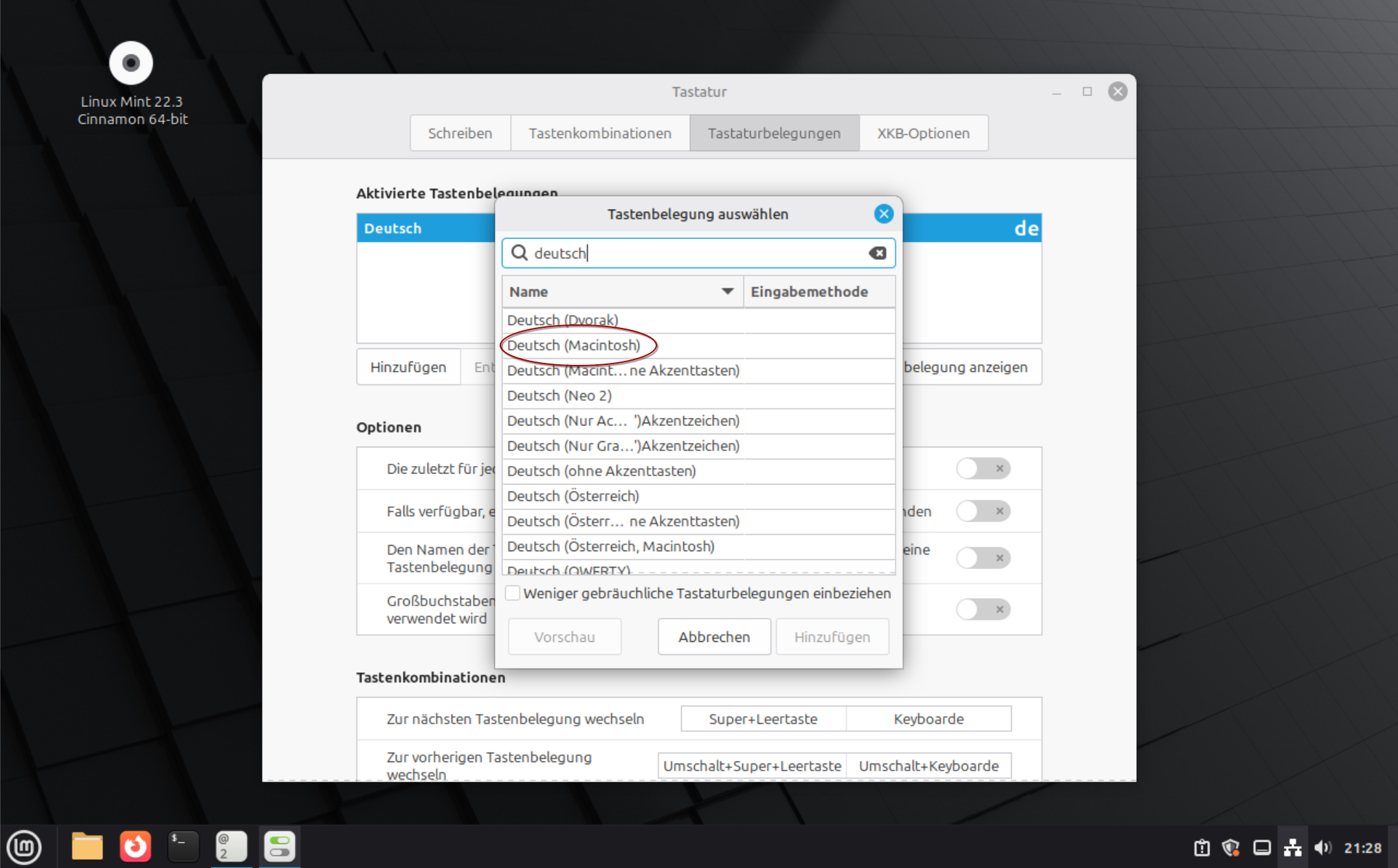Check 'Weniger gebräuchliche Tastaturbelegungen einbeziehen'
The width and height of the screenshot is (1398, 868).
click(x=512, y=592)
